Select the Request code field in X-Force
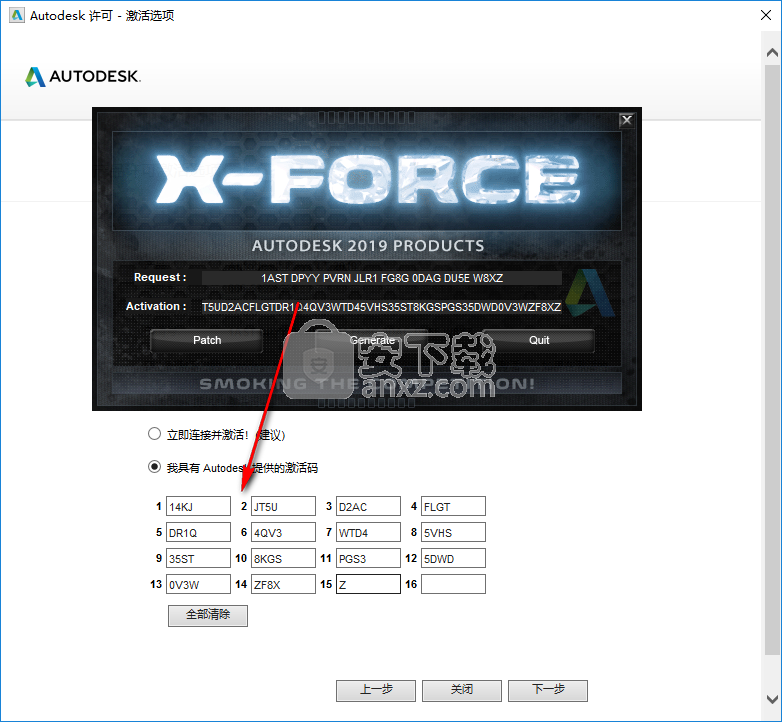 click(382, 278)
